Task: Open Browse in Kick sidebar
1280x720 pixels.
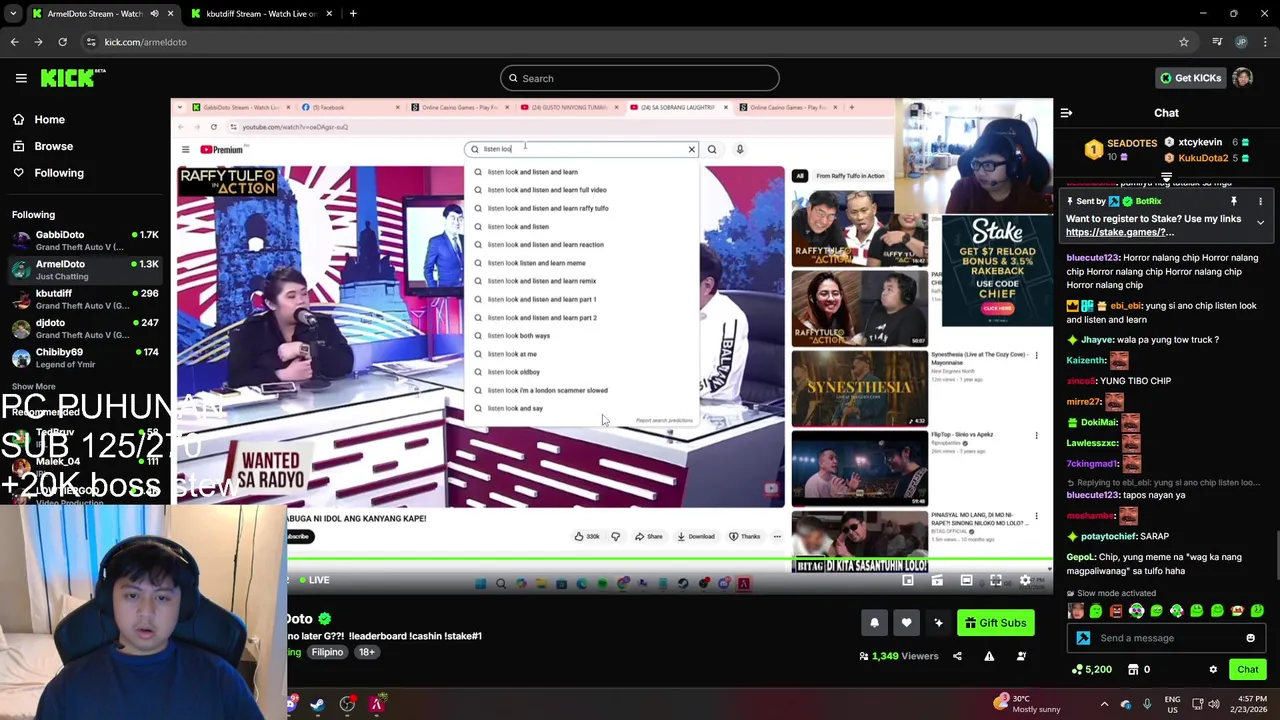Action: click(43, 146)
